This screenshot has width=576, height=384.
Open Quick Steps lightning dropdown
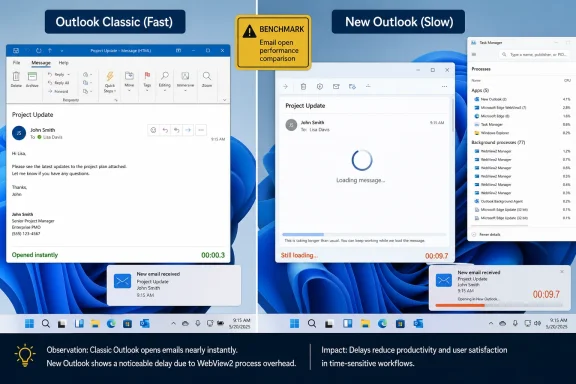tap(110, 81)
